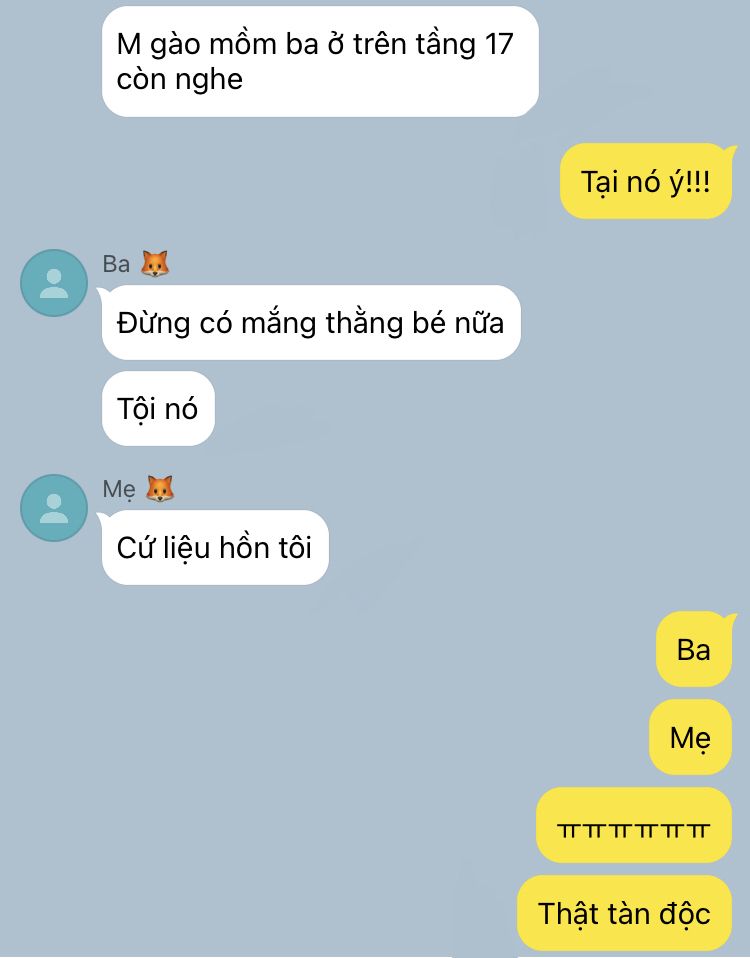
Task: Click the fox emoji beside Mẹ
Action: pos(160,489)
